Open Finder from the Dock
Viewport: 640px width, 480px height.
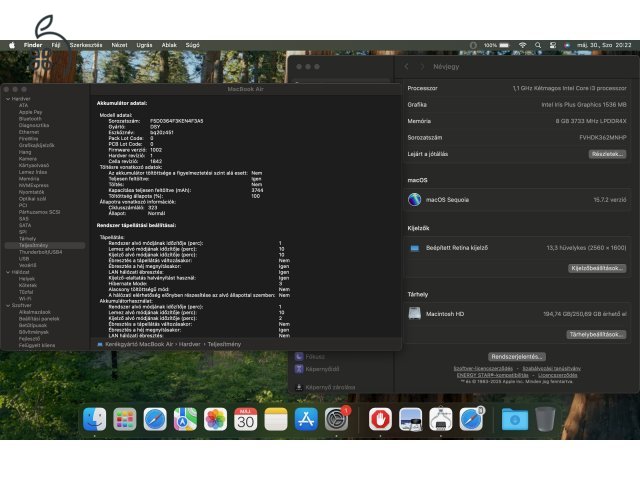(x=94, y=419)
